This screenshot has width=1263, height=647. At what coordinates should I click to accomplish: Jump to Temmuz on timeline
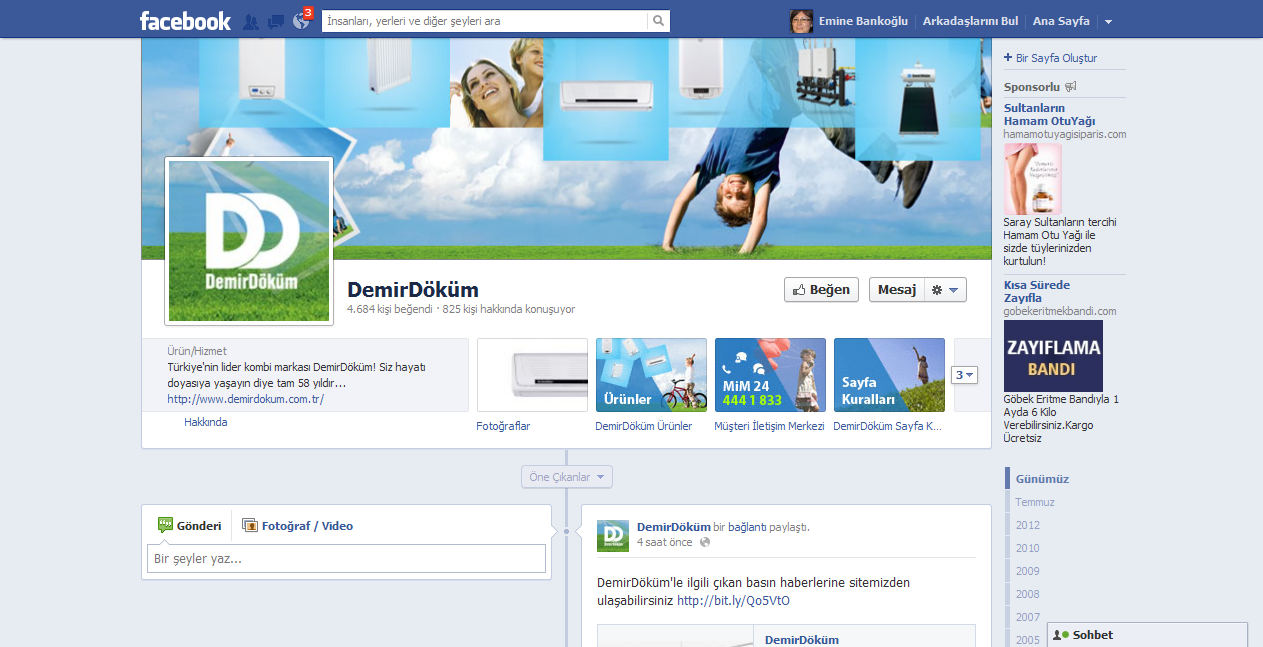pyautogui.click(x=1035, y=502)
